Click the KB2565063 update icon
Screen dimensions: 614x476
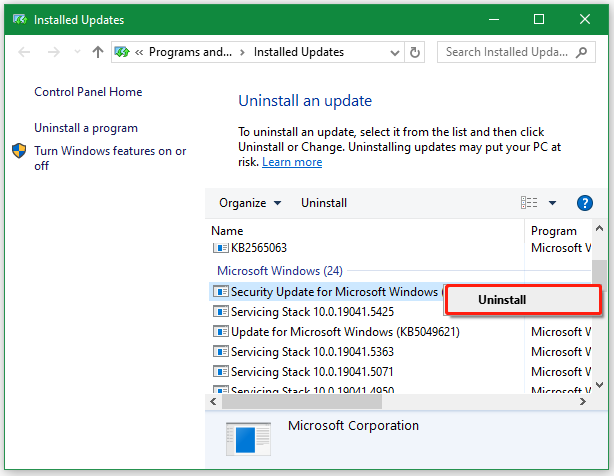[220, 247]
